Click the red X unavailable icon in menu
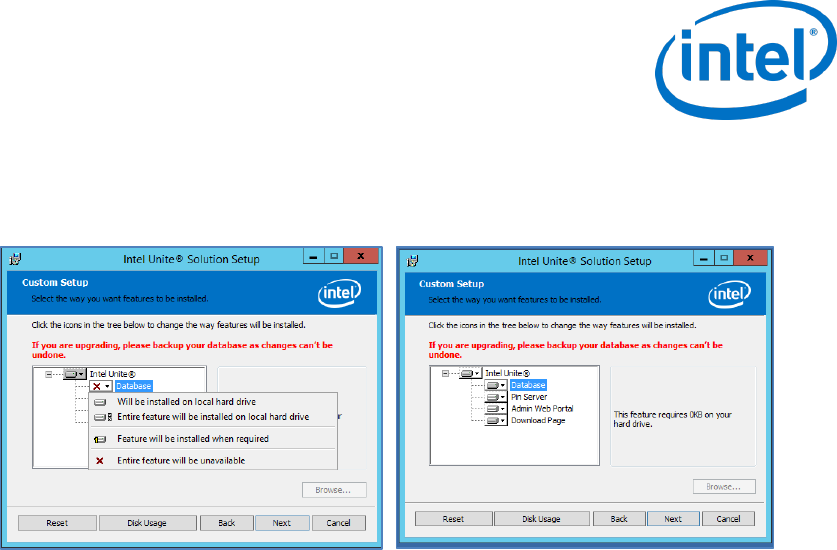 pyautogui.click(x=100, y=460)
